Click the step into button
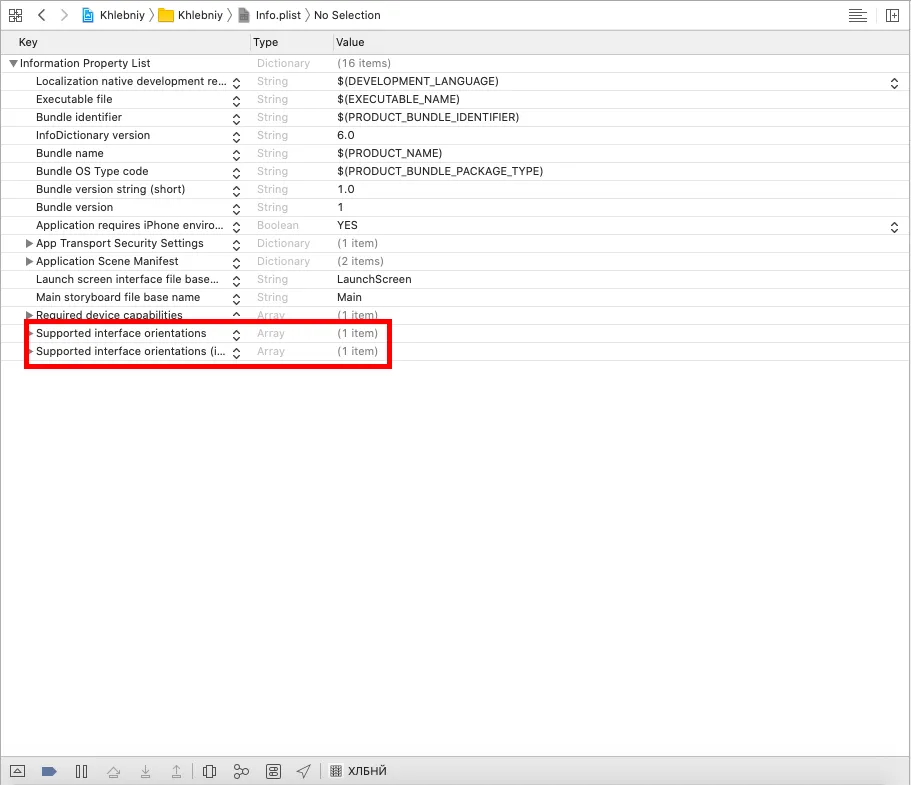 tap(145, 772)
